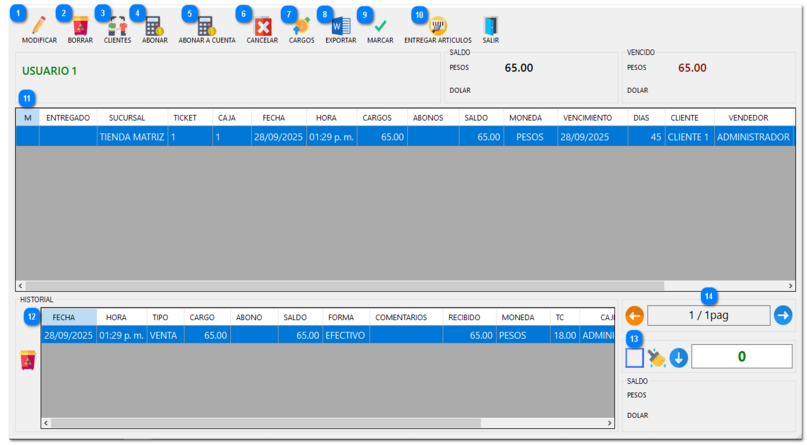Click the numeric field showing 0
This screenshot has width=807, height=445.
tap(741, 356)
